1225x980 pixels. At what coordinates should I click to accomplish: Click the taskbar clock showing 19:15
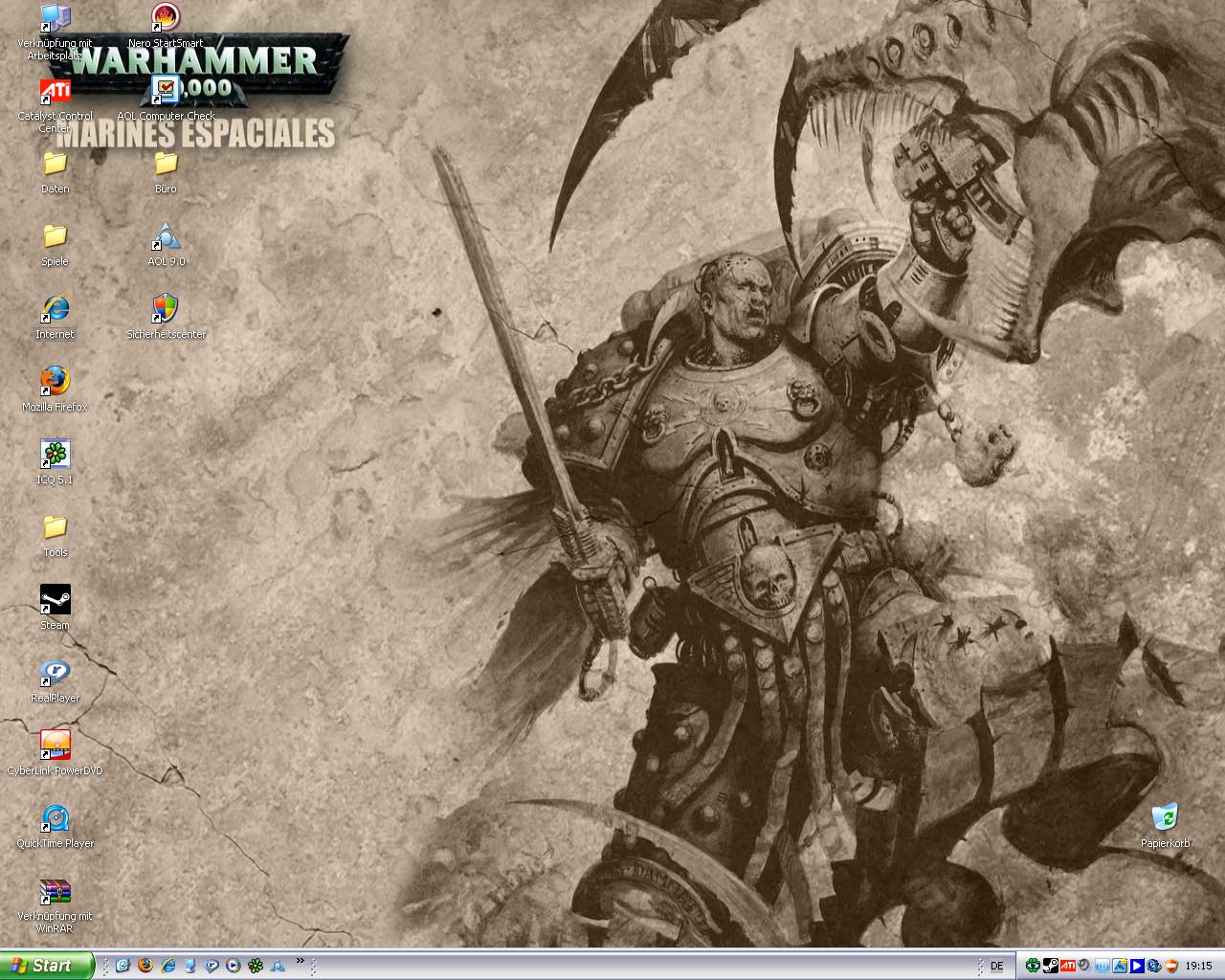[x=1198, y=966]
